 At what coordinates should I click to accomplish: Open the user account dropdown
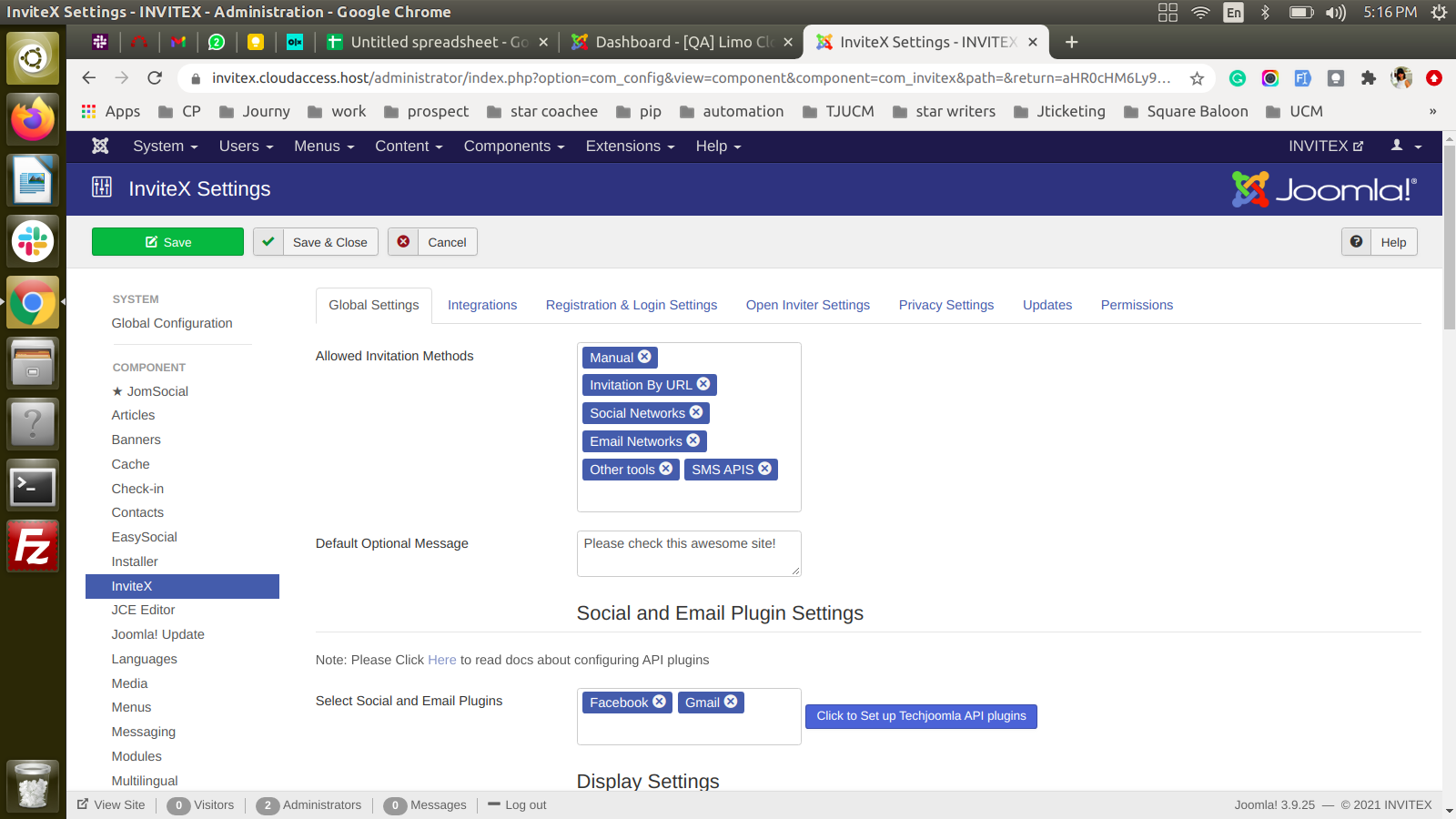1405,146
